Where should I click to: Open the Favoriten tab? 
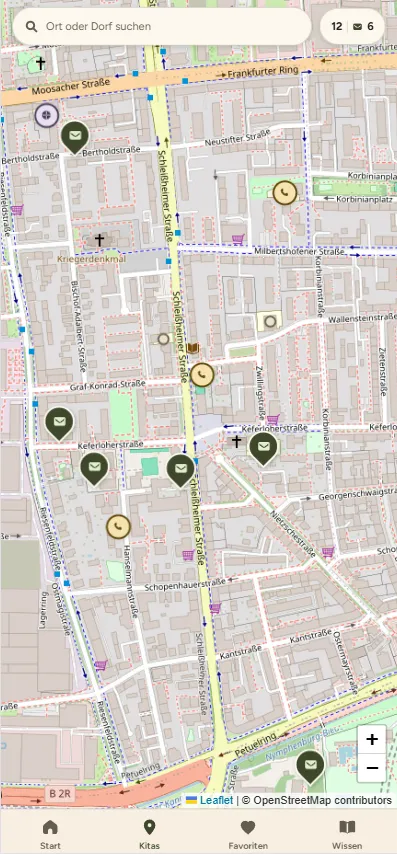pos(248,834)
